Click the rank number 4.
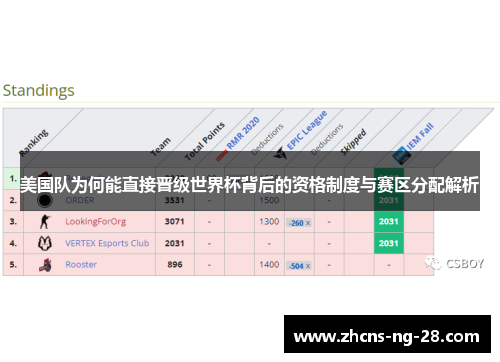The width and height of the screenshot is (500, 362). coord(13,243)
